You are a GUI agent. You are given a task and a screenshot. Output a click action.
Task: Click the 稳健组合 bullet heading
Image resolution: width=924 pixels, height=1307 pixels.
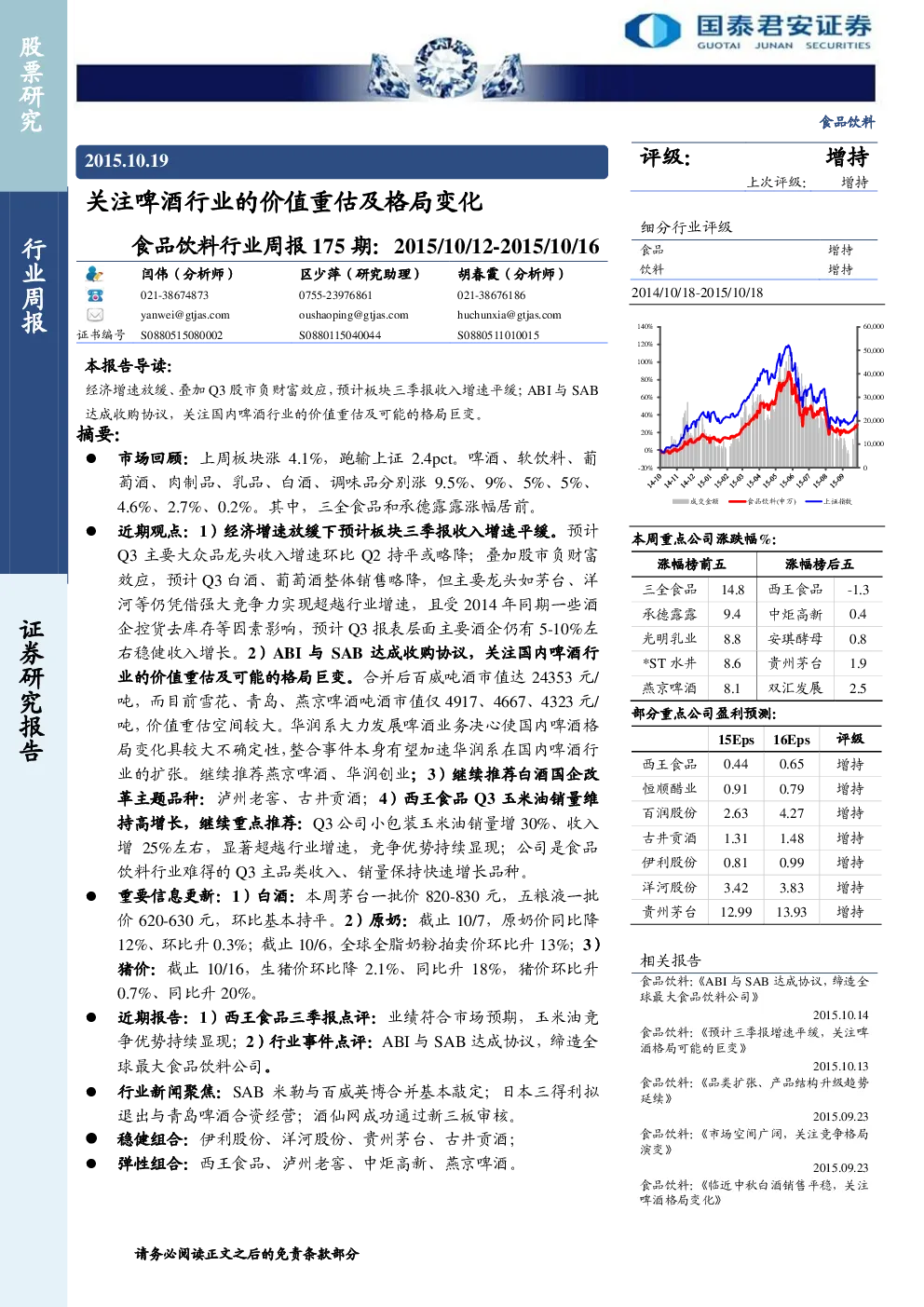(153, 1139)
